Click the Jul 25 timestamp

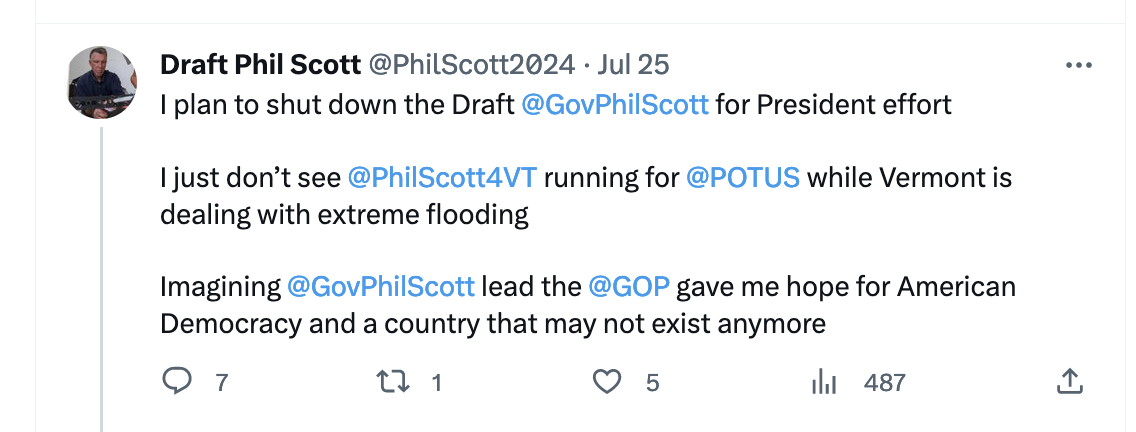633,65
